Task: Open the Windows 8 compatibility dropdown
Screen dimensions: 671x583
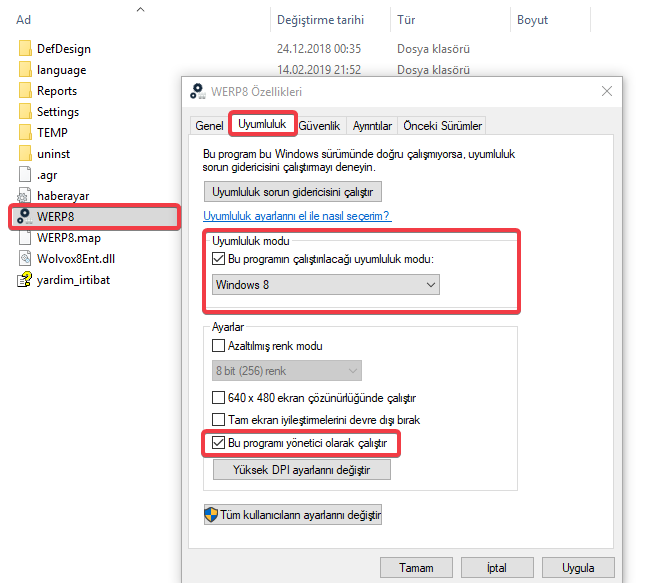Action: [x=326, y=285]
